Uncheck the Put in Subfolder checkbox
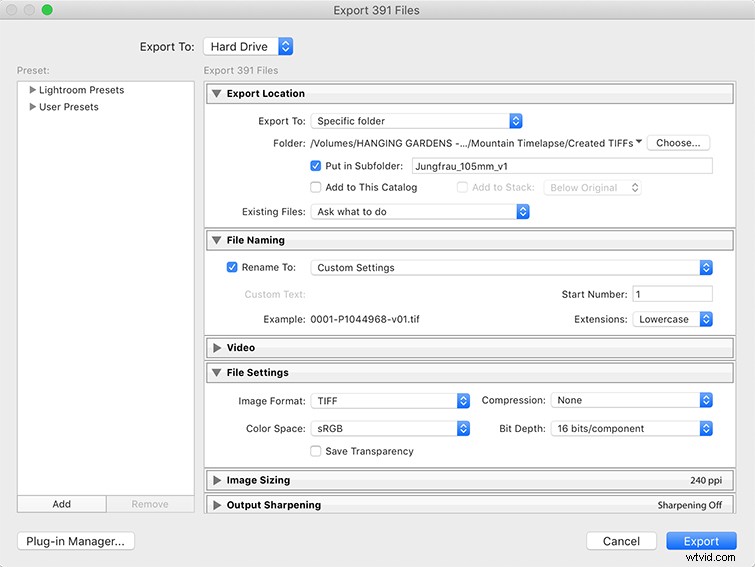755x567 pixels. tap(316, 166)
